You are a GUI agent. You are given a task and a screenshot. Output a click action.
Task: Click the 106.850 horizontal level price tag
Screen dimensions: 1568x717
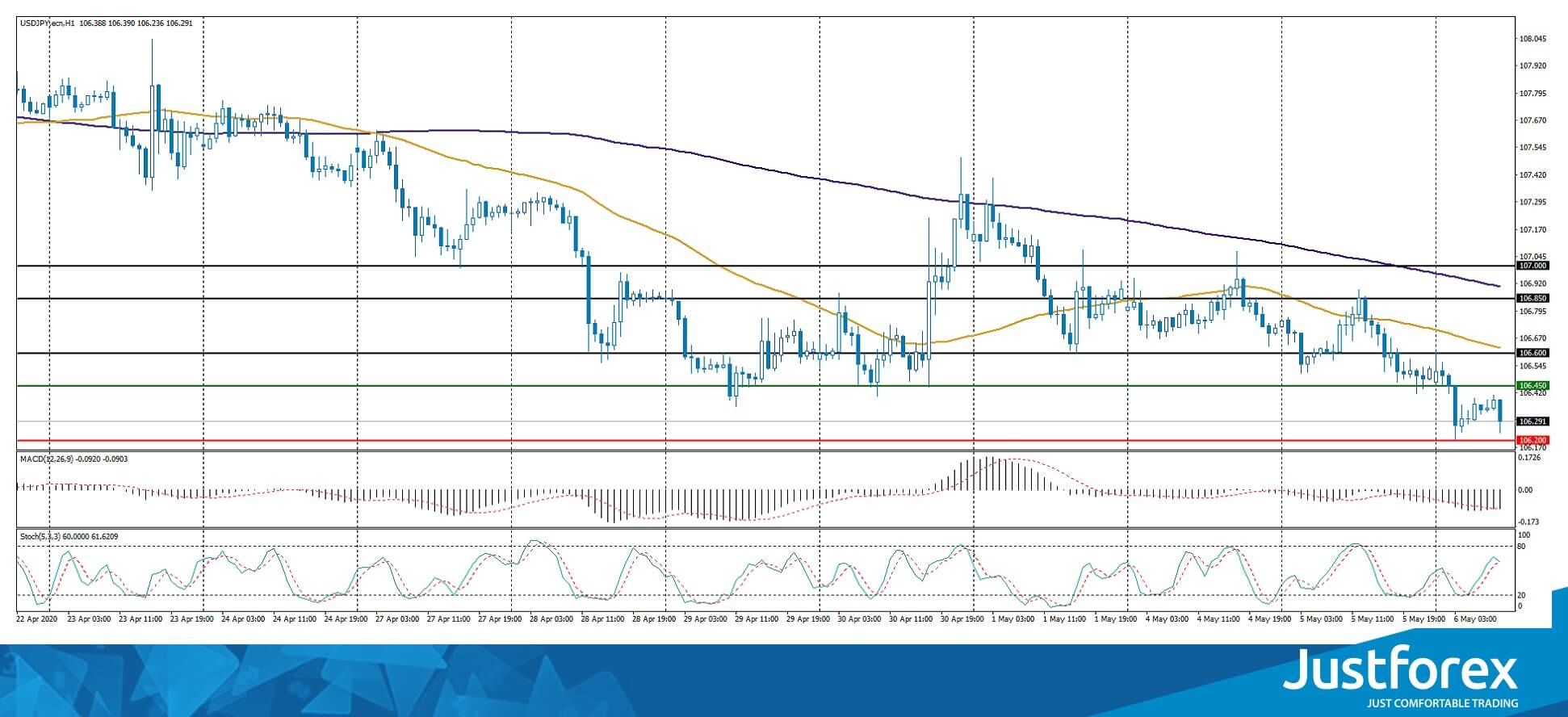click(x=1532, y=299)
